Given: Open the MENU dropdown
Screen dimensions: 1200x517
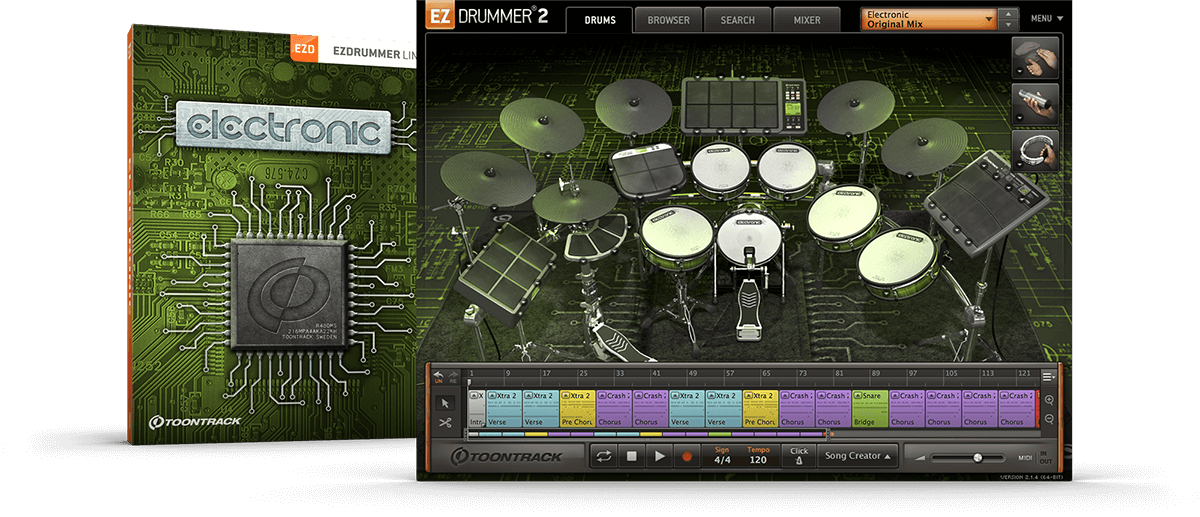Looking at the screenshot, I should [x=1047, y=18].
